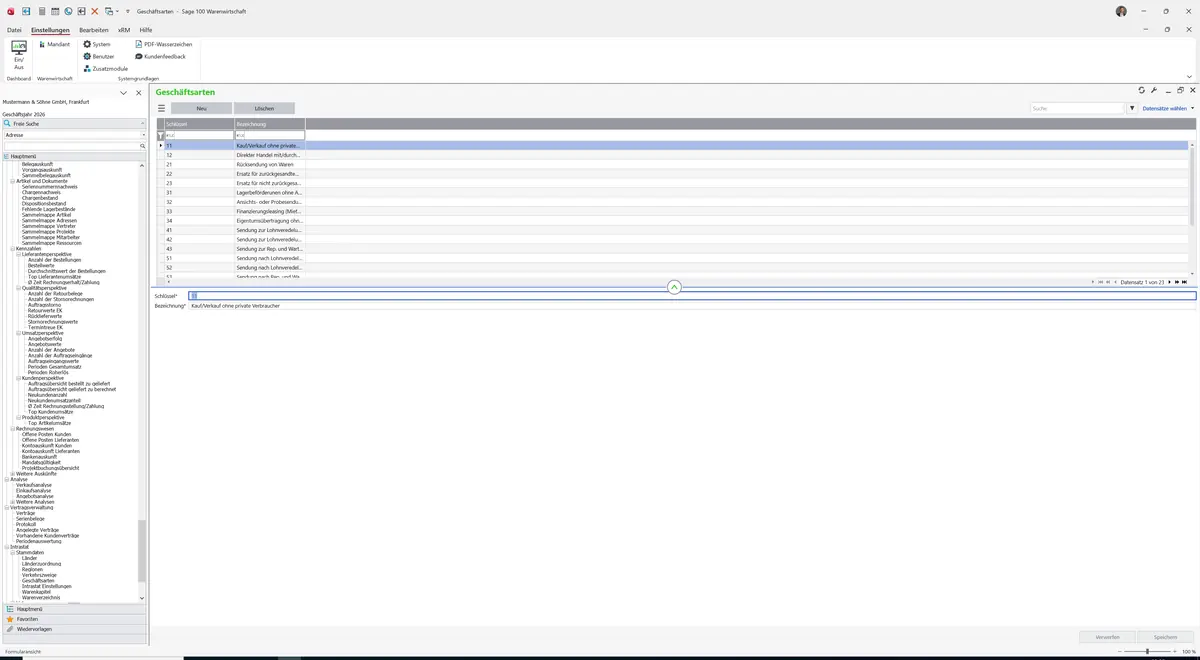
Task: Open System settings gear
Action: 97,44
